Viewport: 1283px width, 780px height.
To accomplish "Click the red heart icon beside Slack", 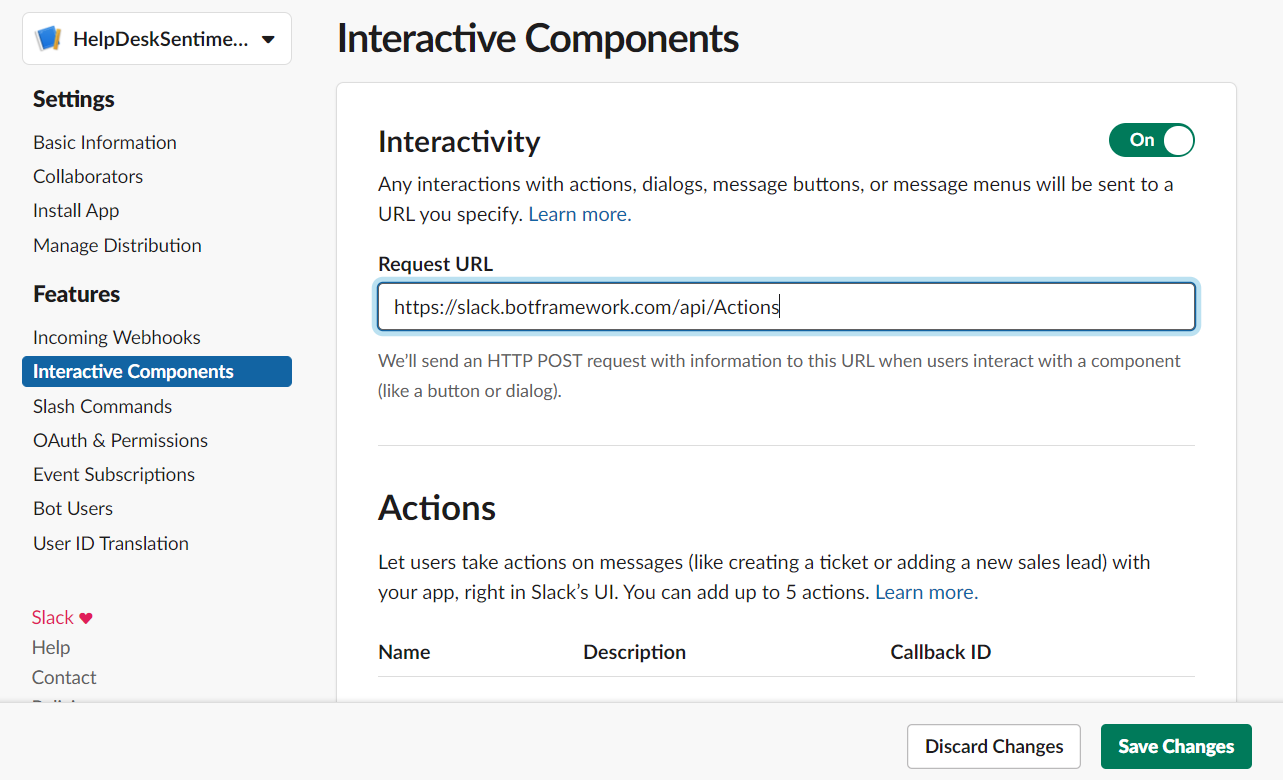I will [86, 618].
